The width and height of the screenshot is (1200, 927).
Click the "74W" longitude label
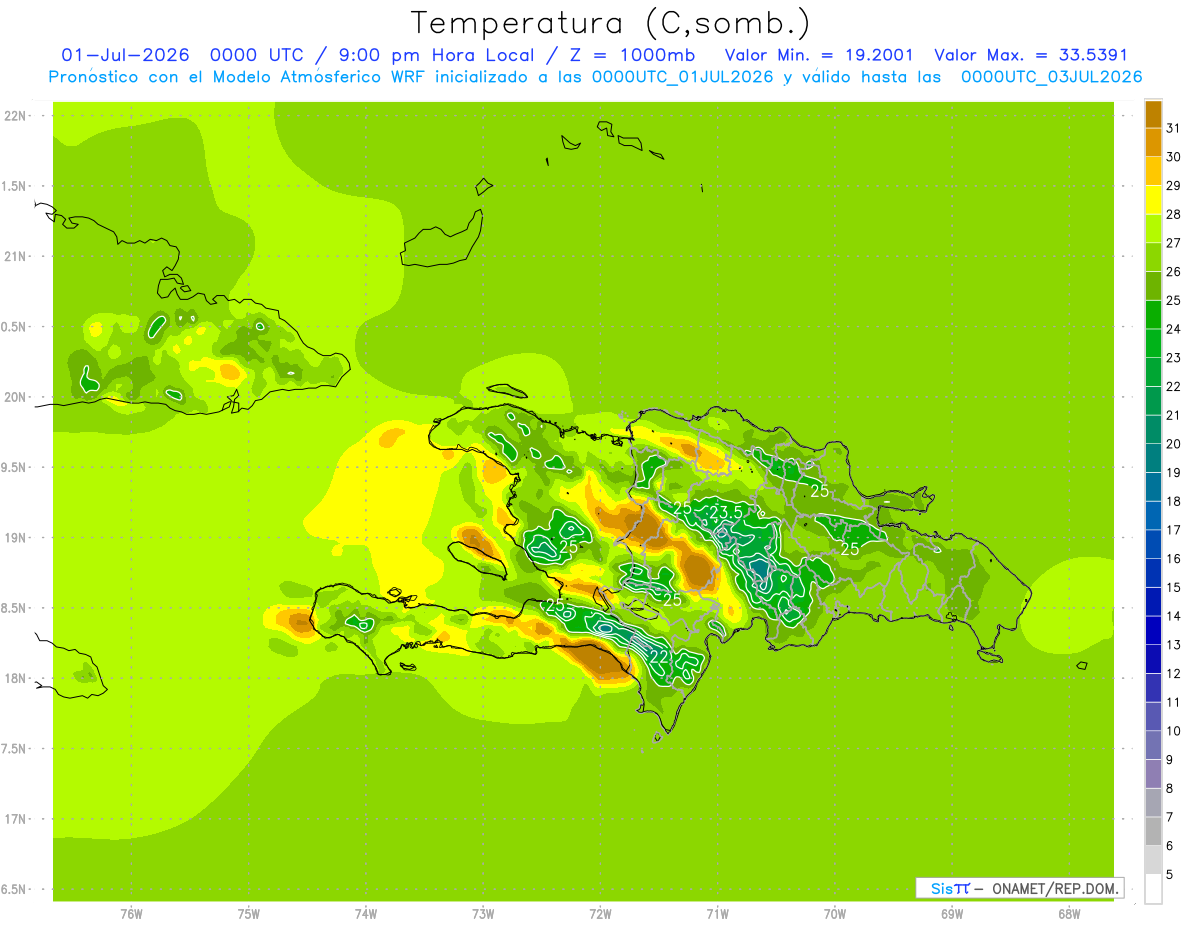click(366, 913)
